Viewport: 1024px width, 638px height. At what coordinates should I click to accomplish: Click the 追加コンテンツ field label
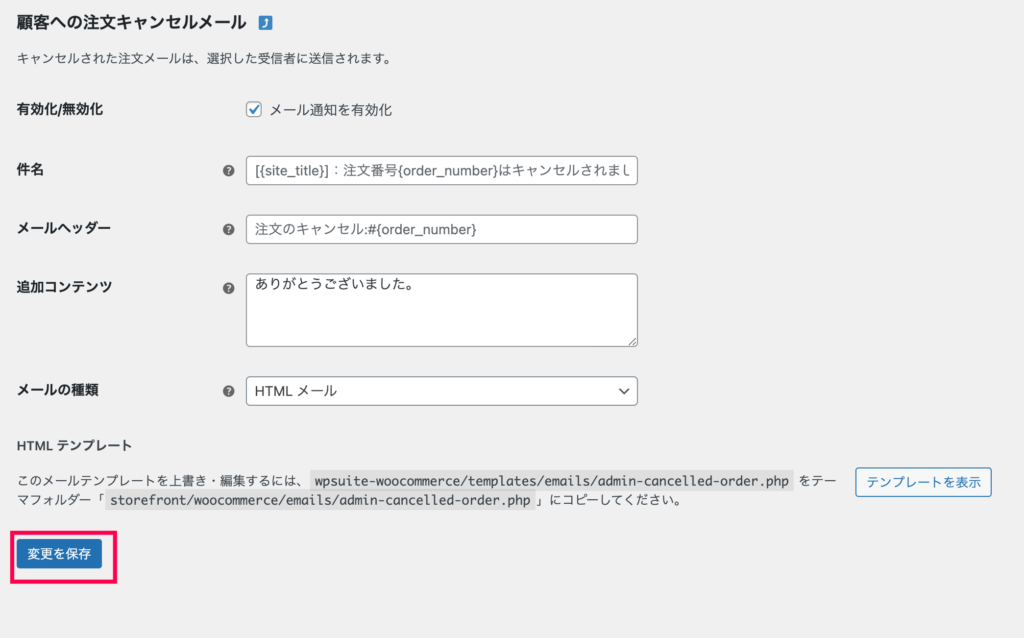[x=65, y=287]
